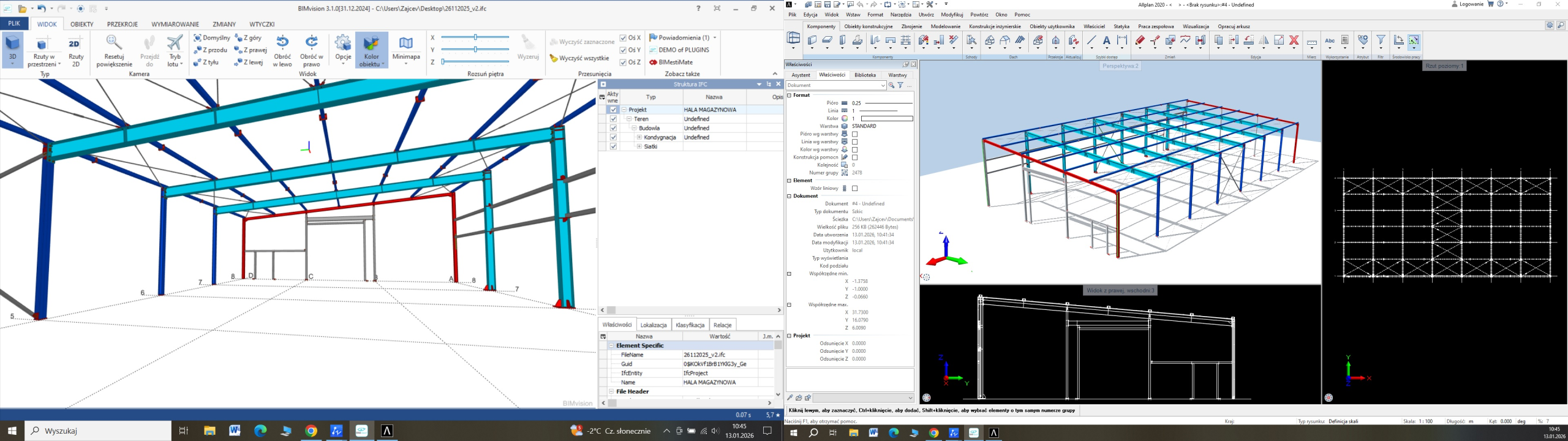1568x441 pixels.
Task: Click the Wyszukaj search box on taskbar
Action: [98, 431]
